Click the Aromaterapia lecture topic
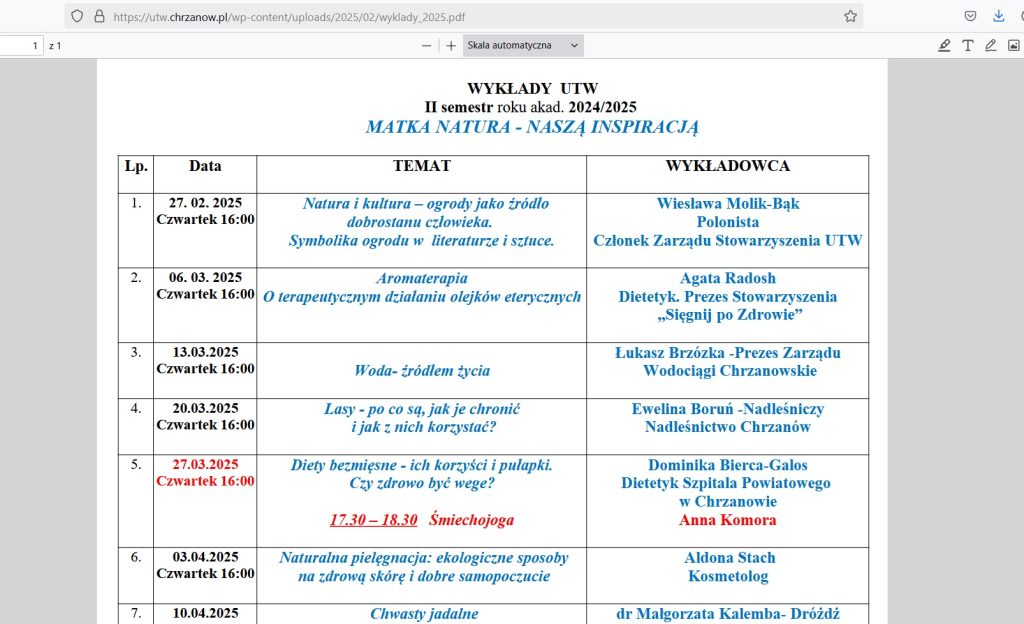 tap(421, 278)
